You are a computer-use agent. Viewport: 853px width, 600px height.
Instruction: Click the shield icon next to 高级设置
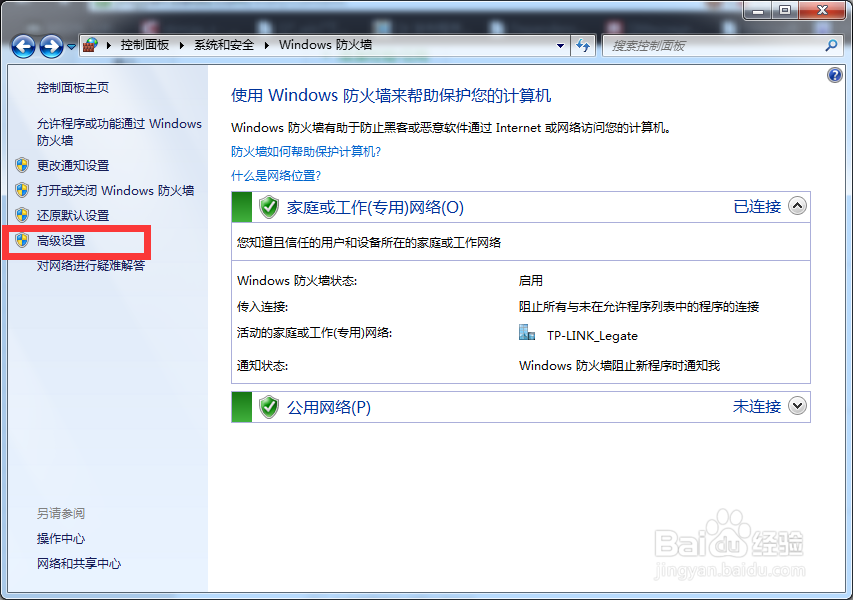click(x=22, y=241)
